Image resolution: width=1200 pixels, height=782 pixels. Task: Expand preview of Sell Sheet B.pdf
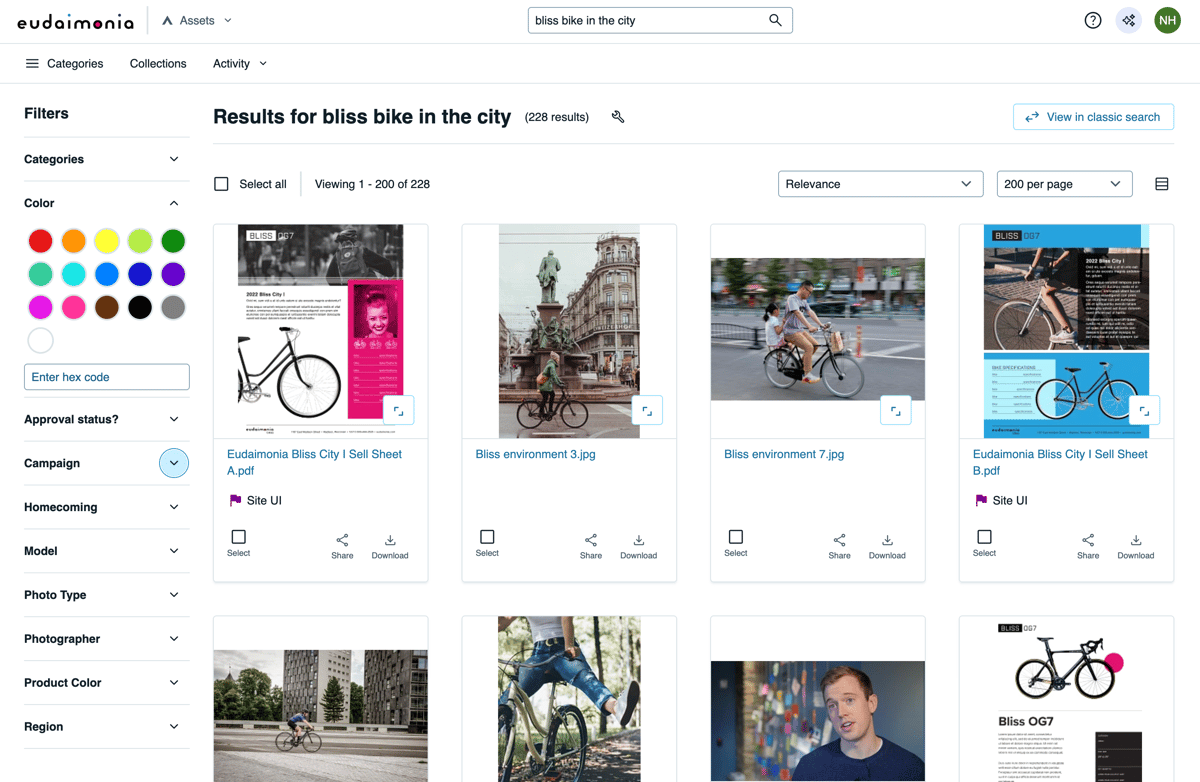(x=1144, y=410)
